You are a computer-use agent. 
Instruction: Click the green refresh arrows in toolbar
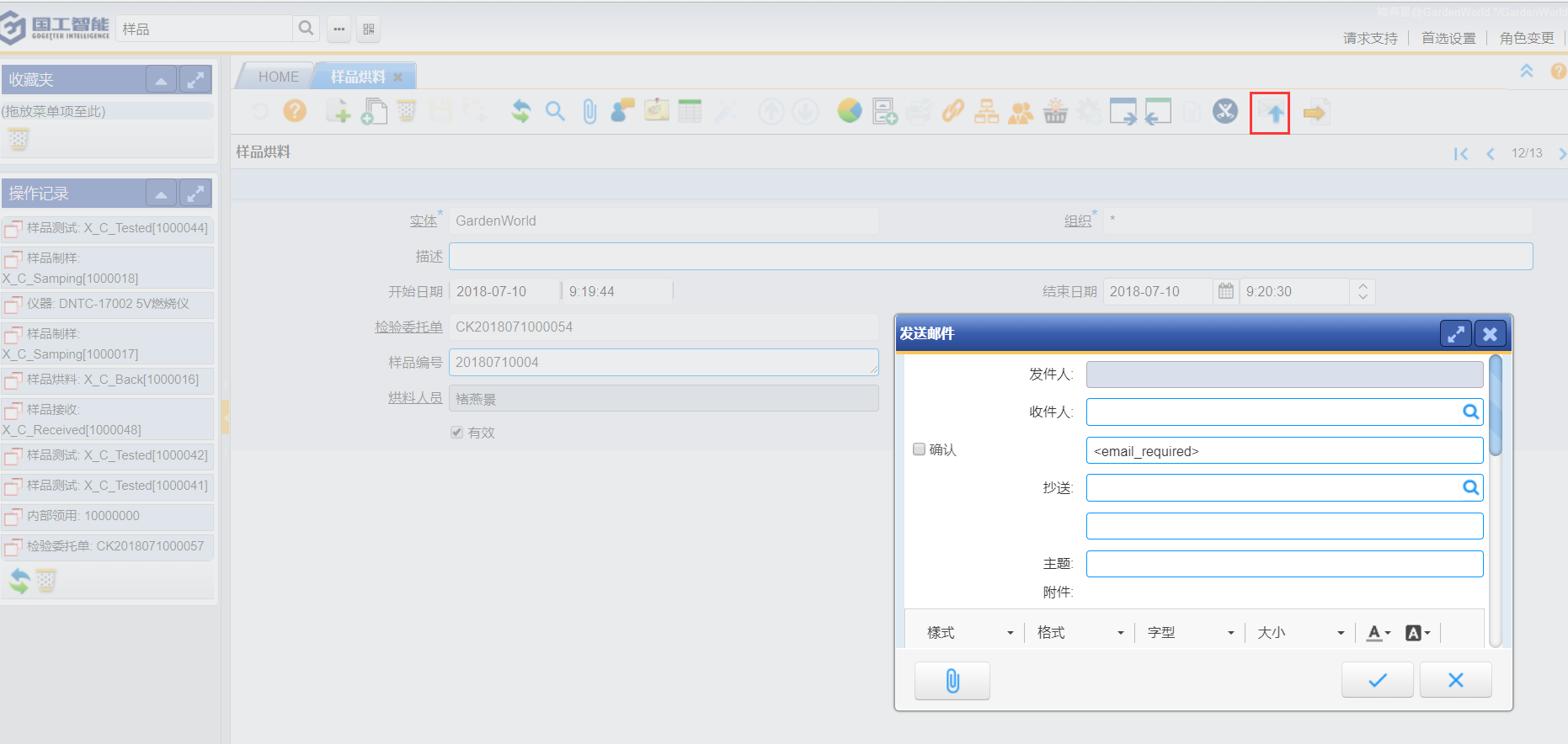[521, 111]
